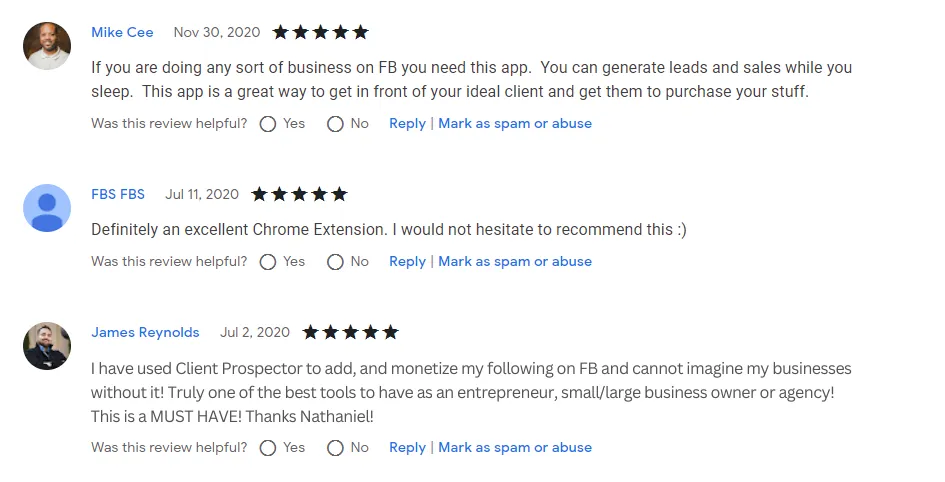
Task: Open the James Reynolds reviewer name link
Action: 145,333
